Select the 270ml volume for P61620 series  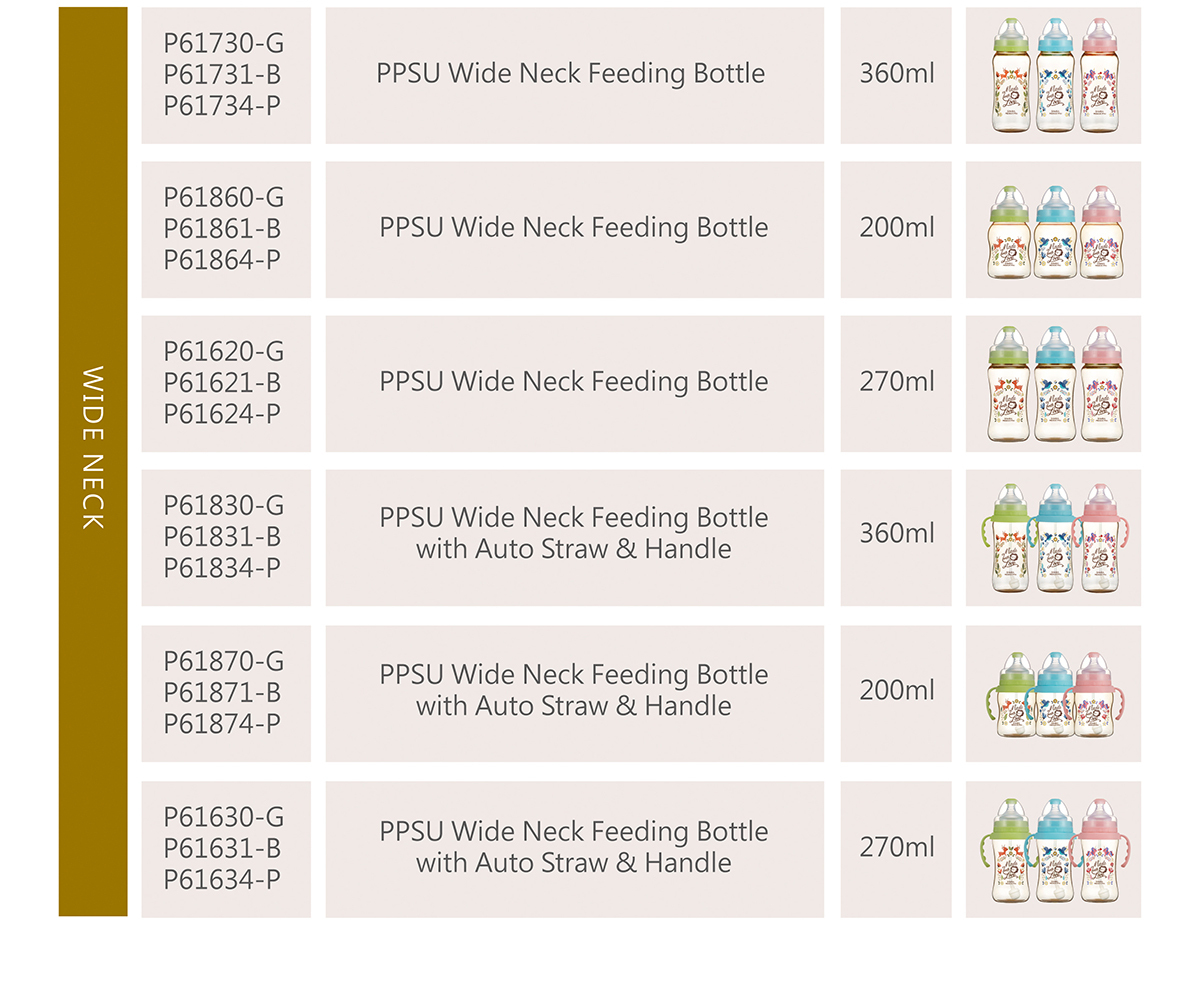(x=896, y=382)
